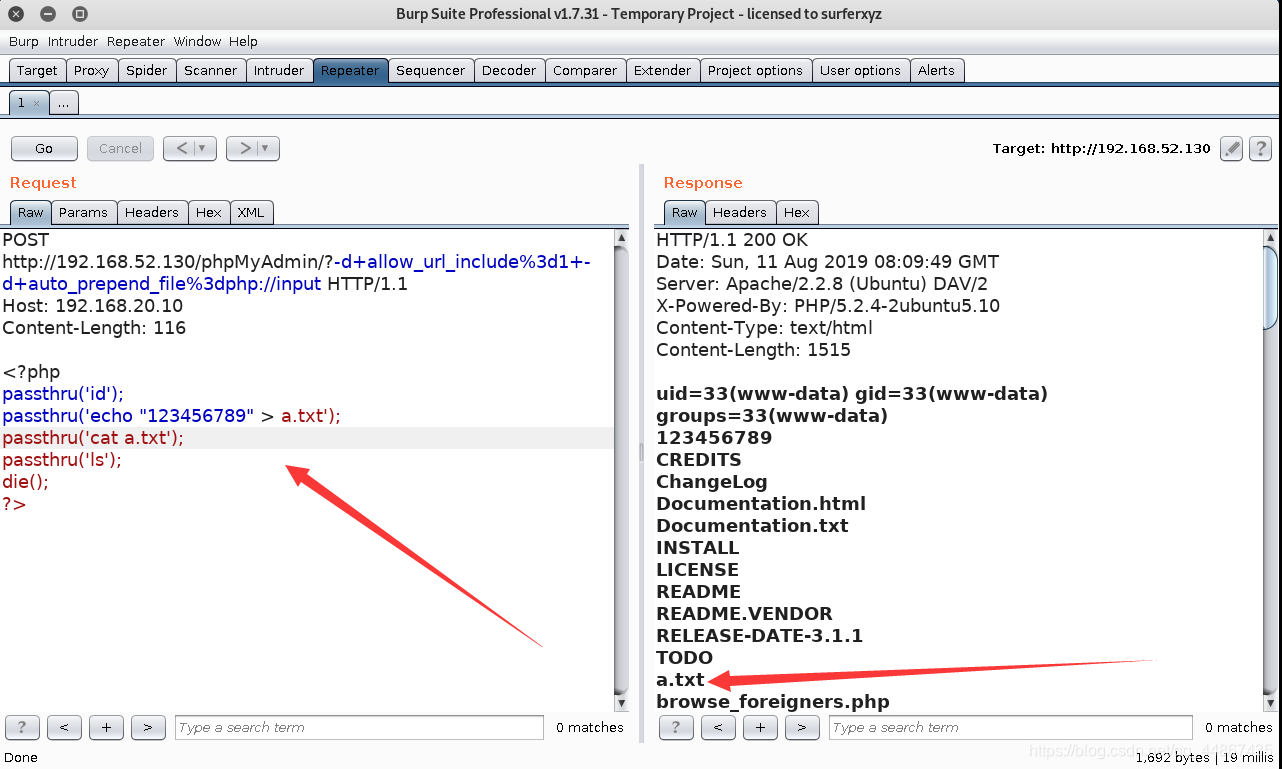Screen dimensions: 1282x769
Task: Click the '123456789' response output line
Action: point(714,438)
